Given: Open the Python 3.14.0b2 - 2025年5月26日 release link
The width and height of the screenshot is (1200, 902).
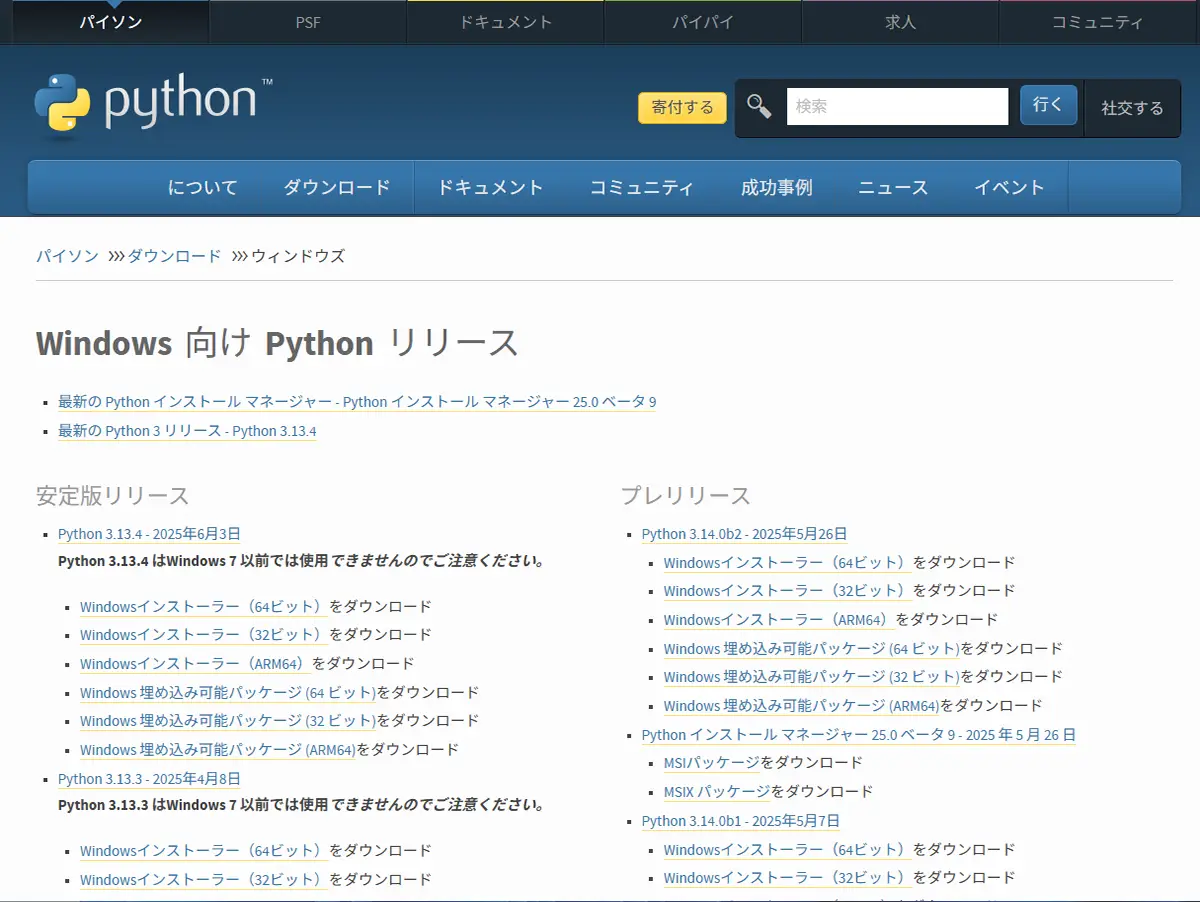Looking at the screenshot, I should pyautogui.click(x=744, y=534).
